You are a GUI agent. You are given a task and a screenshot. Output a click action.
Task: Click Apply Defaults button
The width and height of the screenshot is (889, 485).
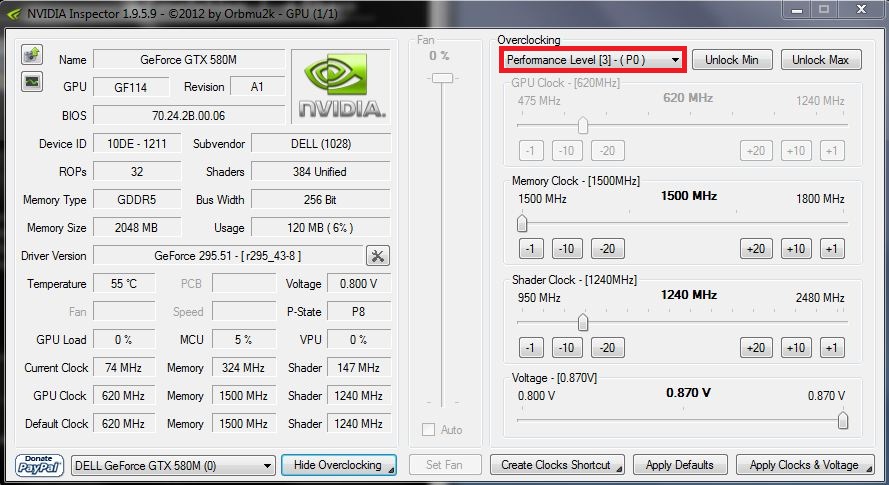680,465
